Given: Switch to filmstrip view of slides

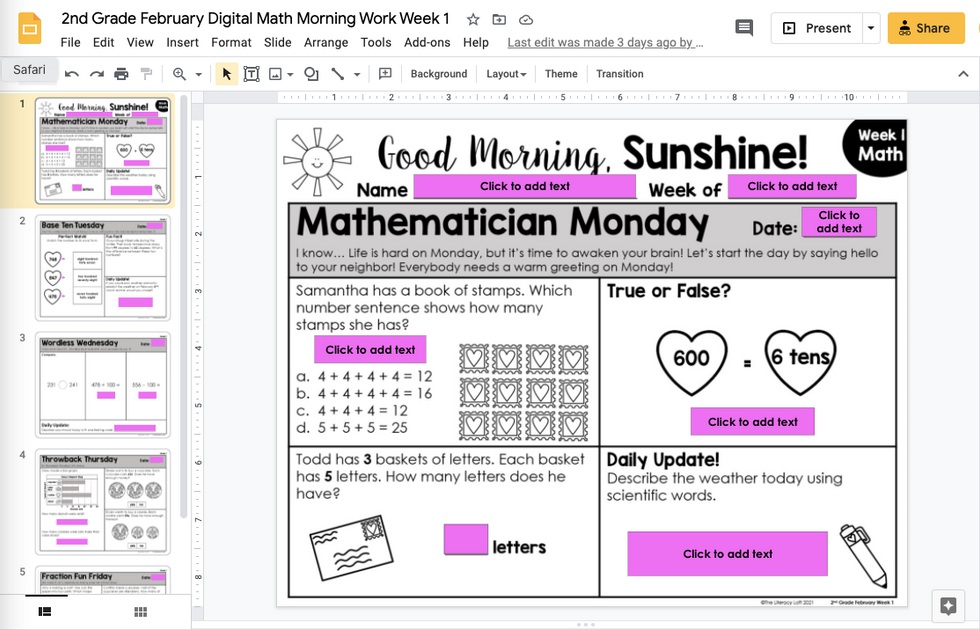Looking at the screenshot, I should coord(42,611).
